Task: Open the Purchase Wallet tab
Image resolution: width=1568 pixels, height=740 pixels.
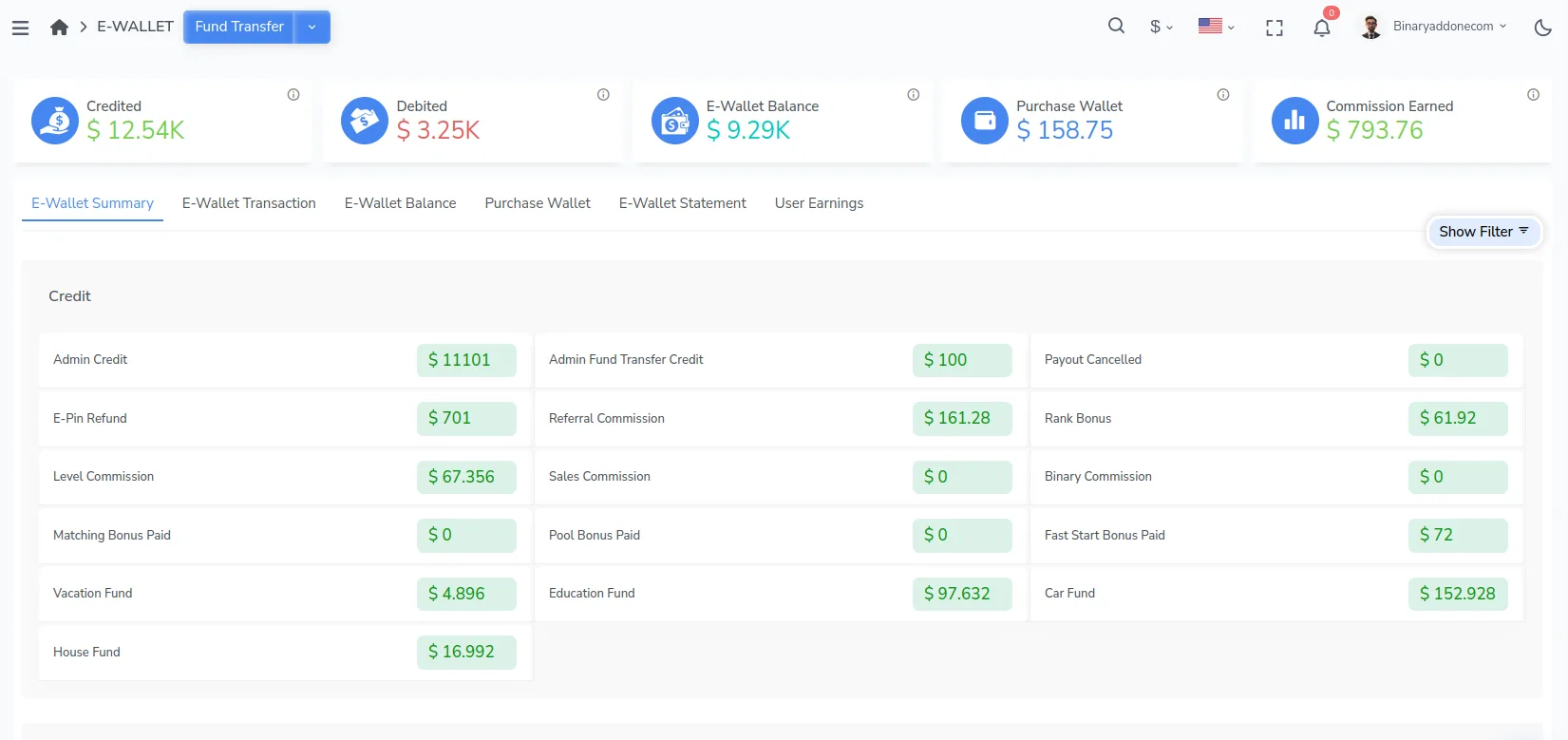Action: [x=538, y=203]
